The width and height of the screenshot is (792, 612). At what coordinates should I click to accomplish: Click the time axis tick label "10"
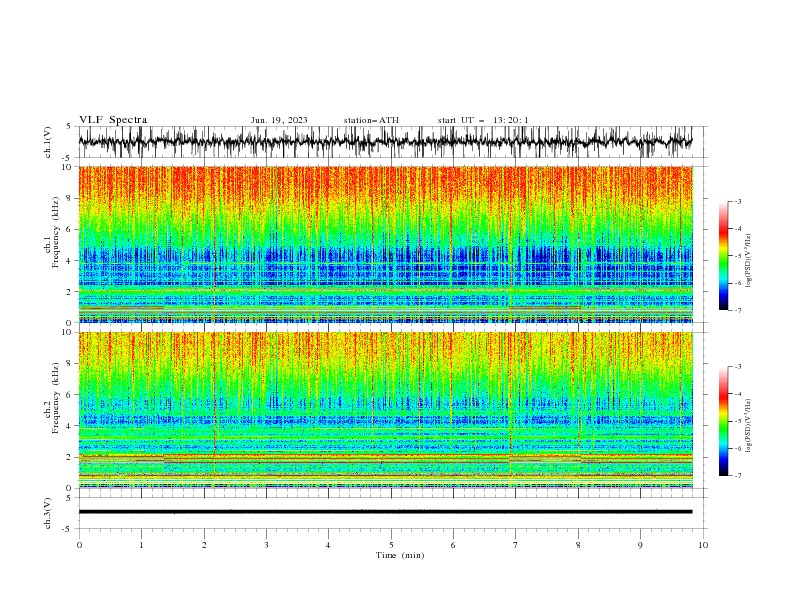(x=703, y=545)
